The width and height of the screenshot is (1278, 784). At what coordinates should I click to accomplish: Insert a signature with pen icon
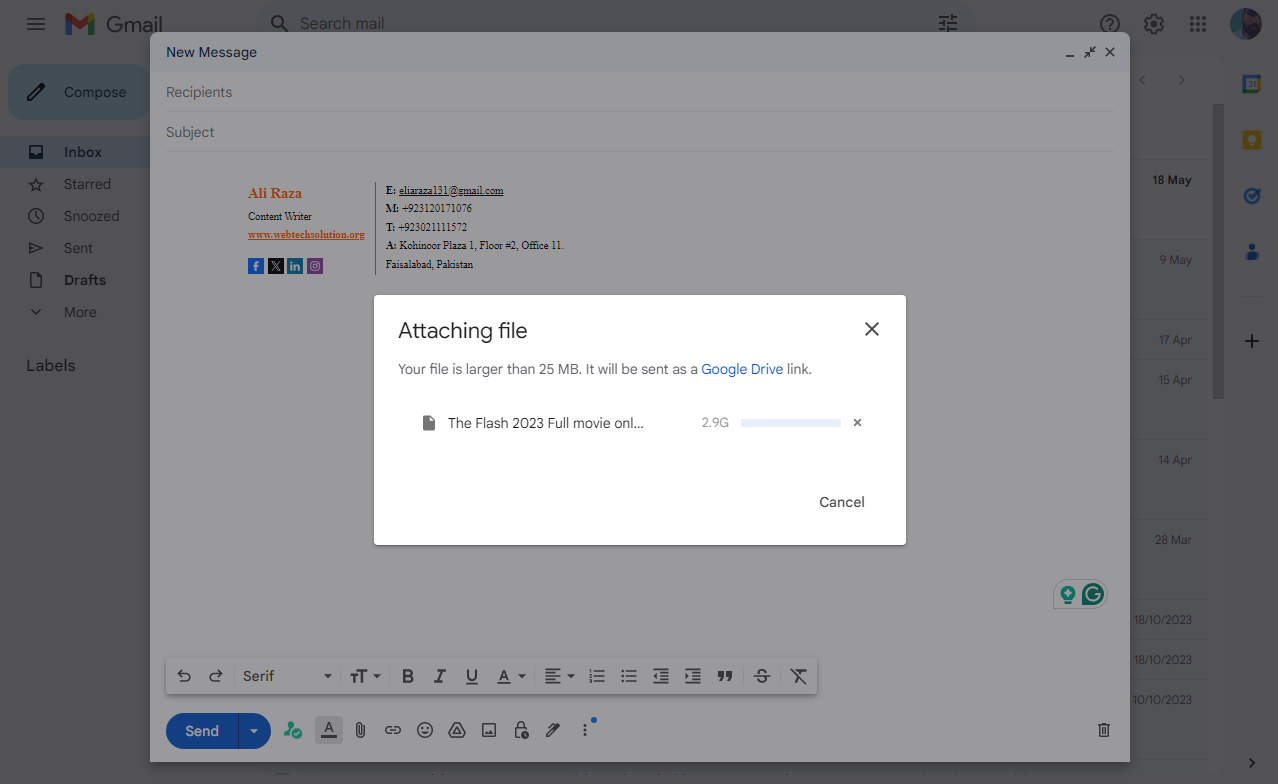coord(553,730)
